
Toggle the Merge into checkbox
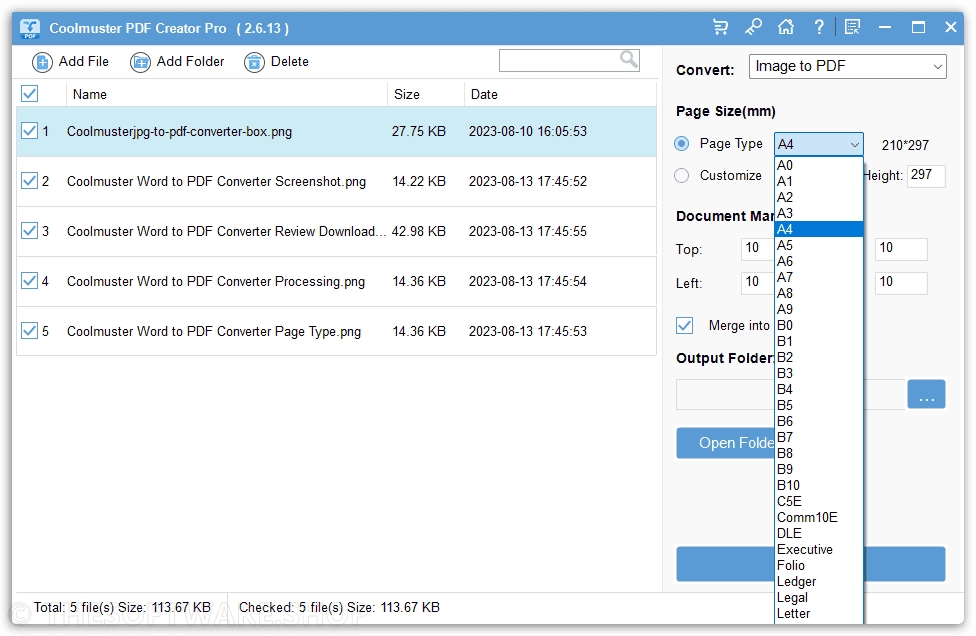pos(685,325)
